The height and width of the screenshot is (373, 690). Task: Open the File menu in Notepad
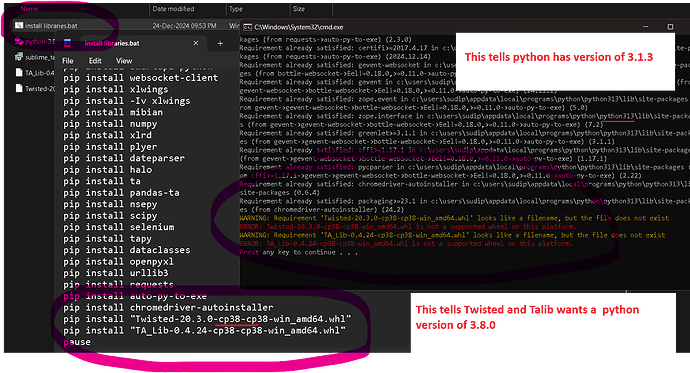tap(68, 61)
